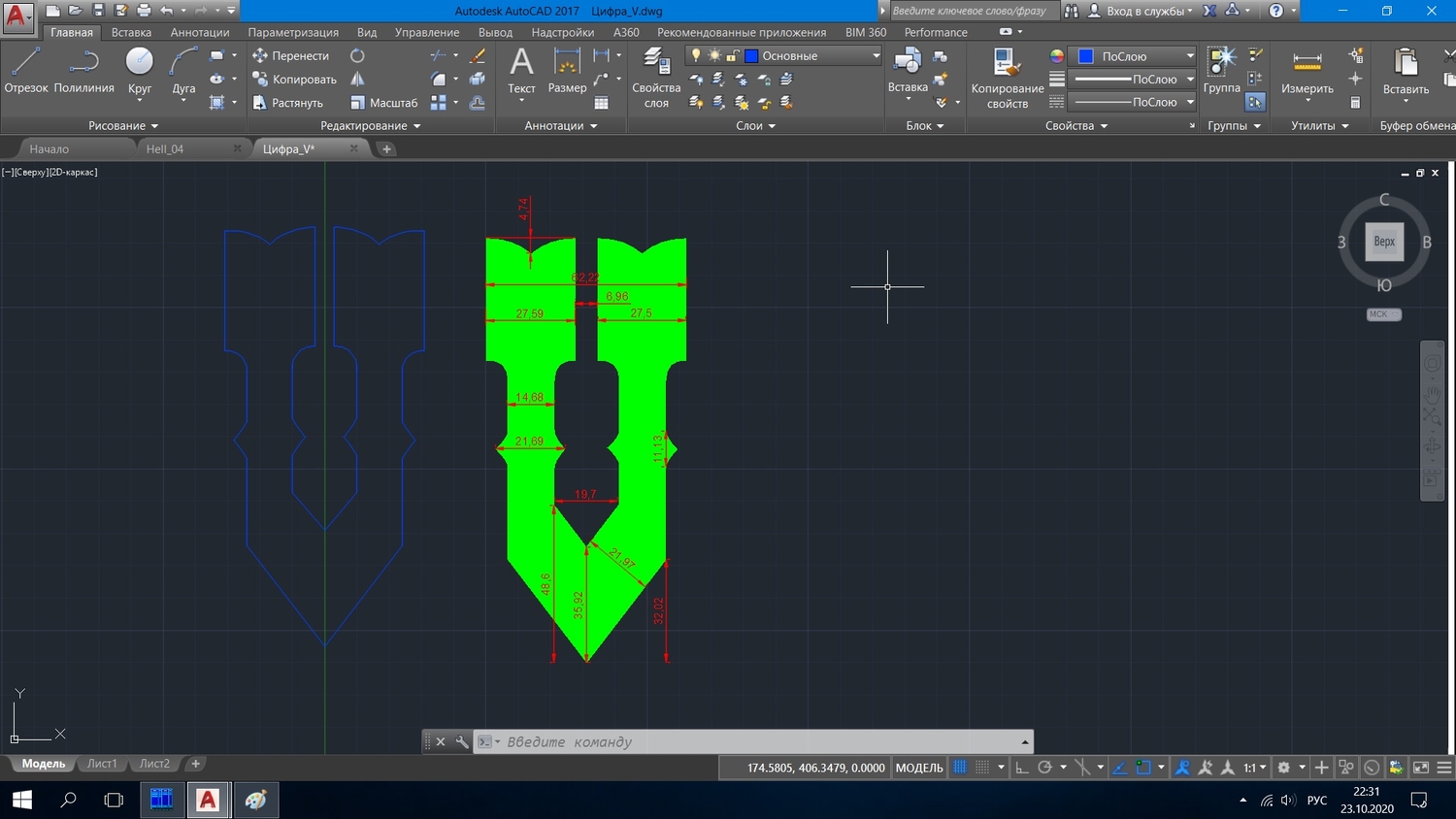1456x819 pixels.
Task: Activate the Перенести move command
Action: pos(291,55)
